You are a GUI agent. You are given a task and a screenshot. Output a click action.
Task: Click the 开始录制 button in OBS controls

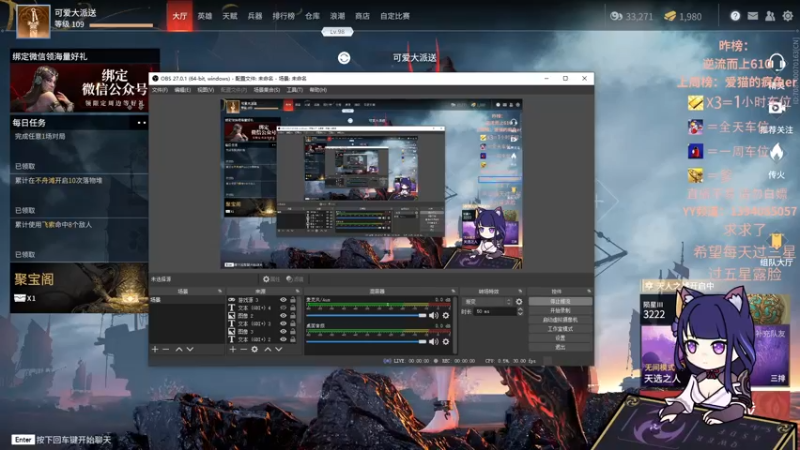tap(560, 310)
